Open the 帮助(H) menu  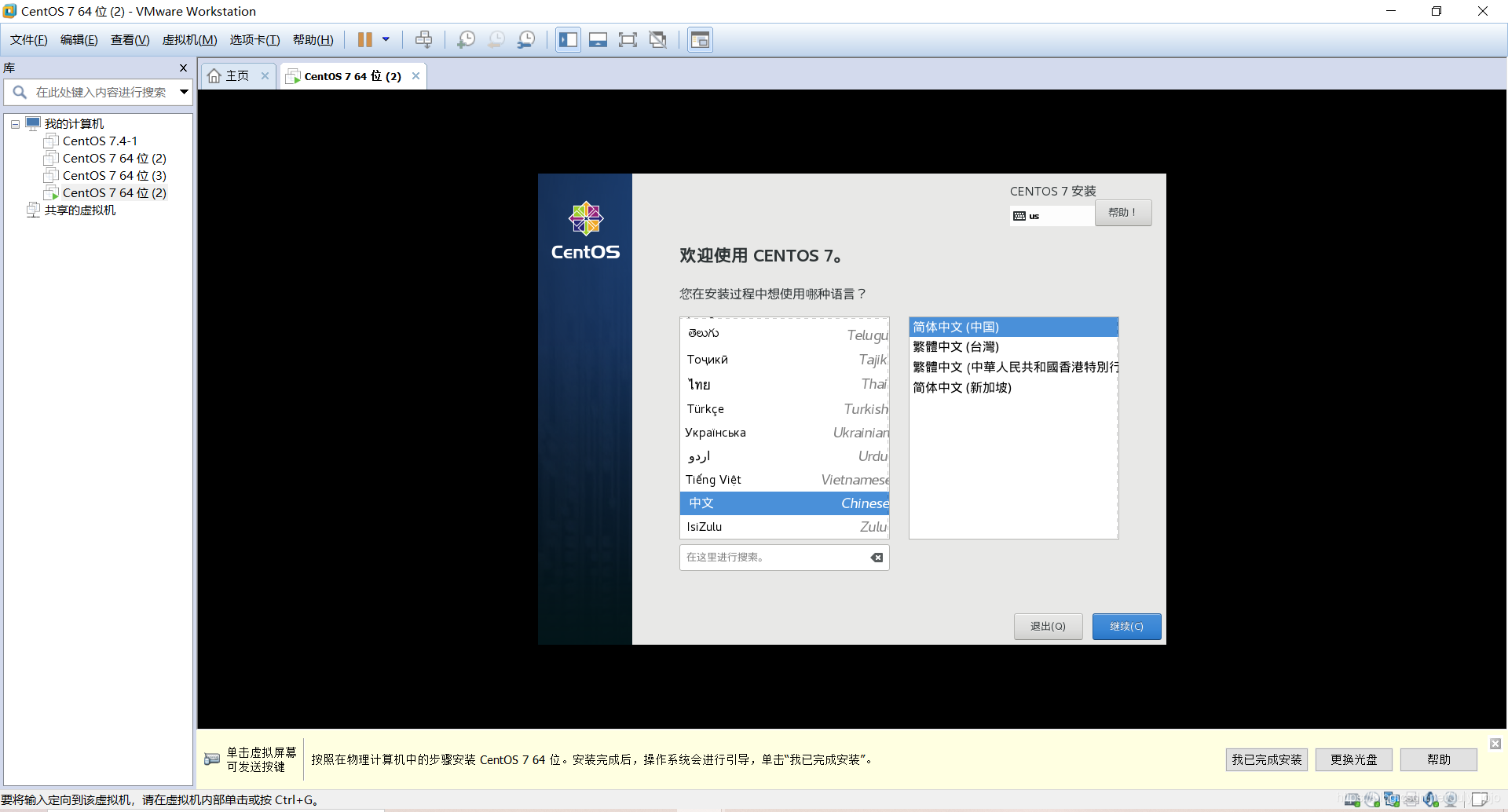point(313,40)
